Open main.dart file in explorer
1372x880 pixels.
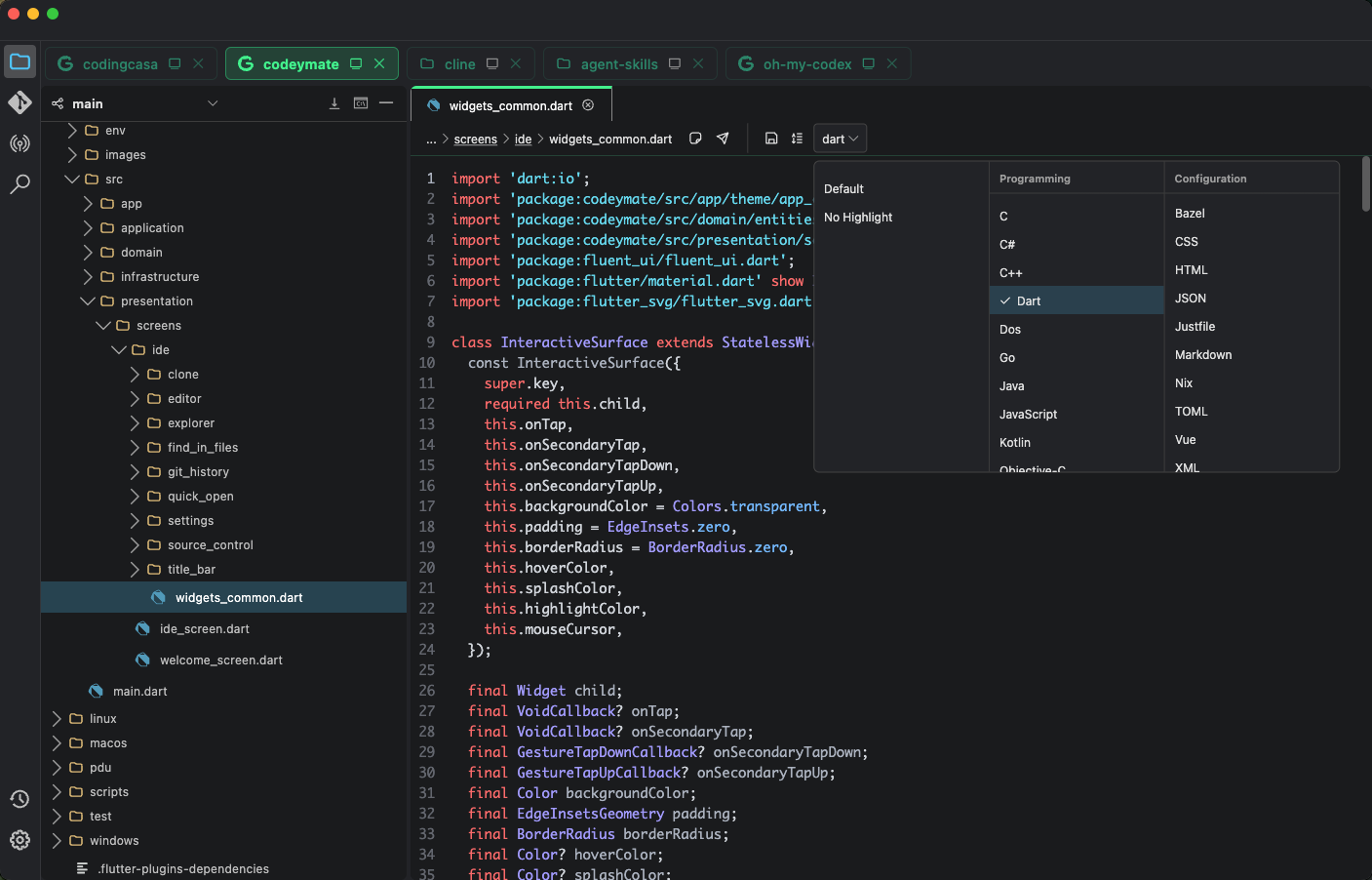point(223,691)
